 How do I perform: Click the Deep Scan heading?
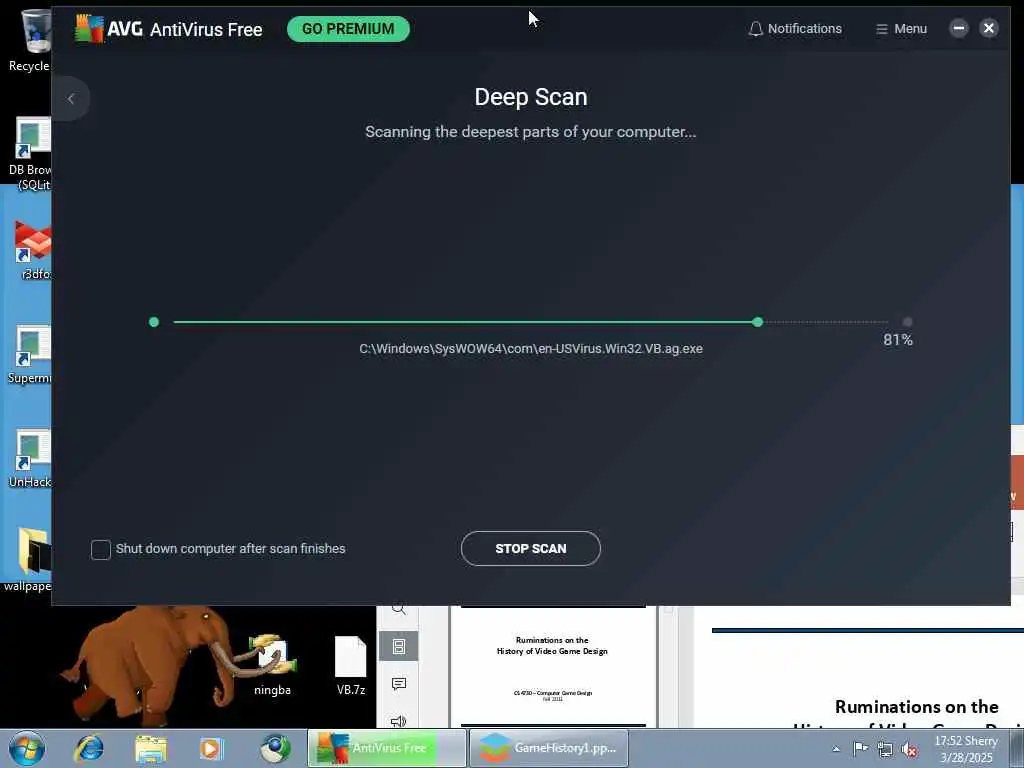click(531, 97)
